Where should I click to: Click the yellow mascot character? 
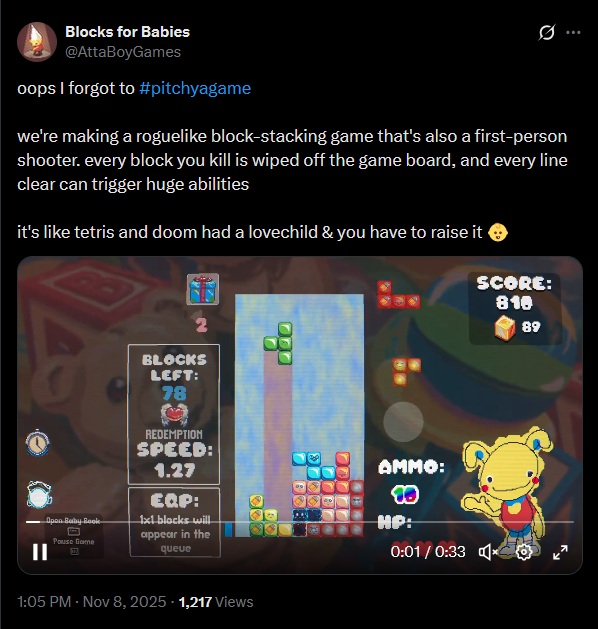[x=507, y=489]
